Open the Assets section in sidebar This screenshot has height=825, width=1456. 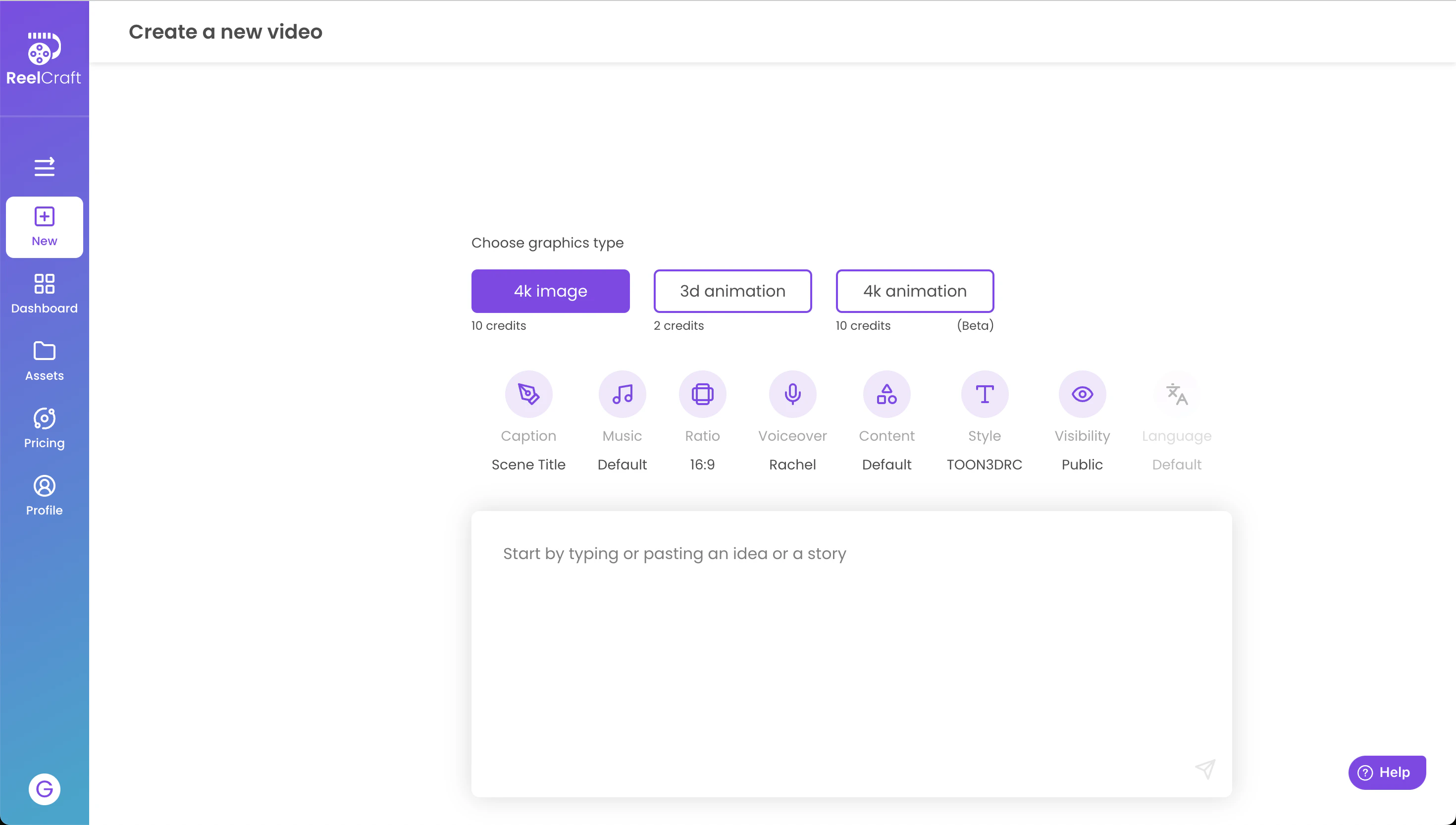pyautogui.click(x=44, y=361)
